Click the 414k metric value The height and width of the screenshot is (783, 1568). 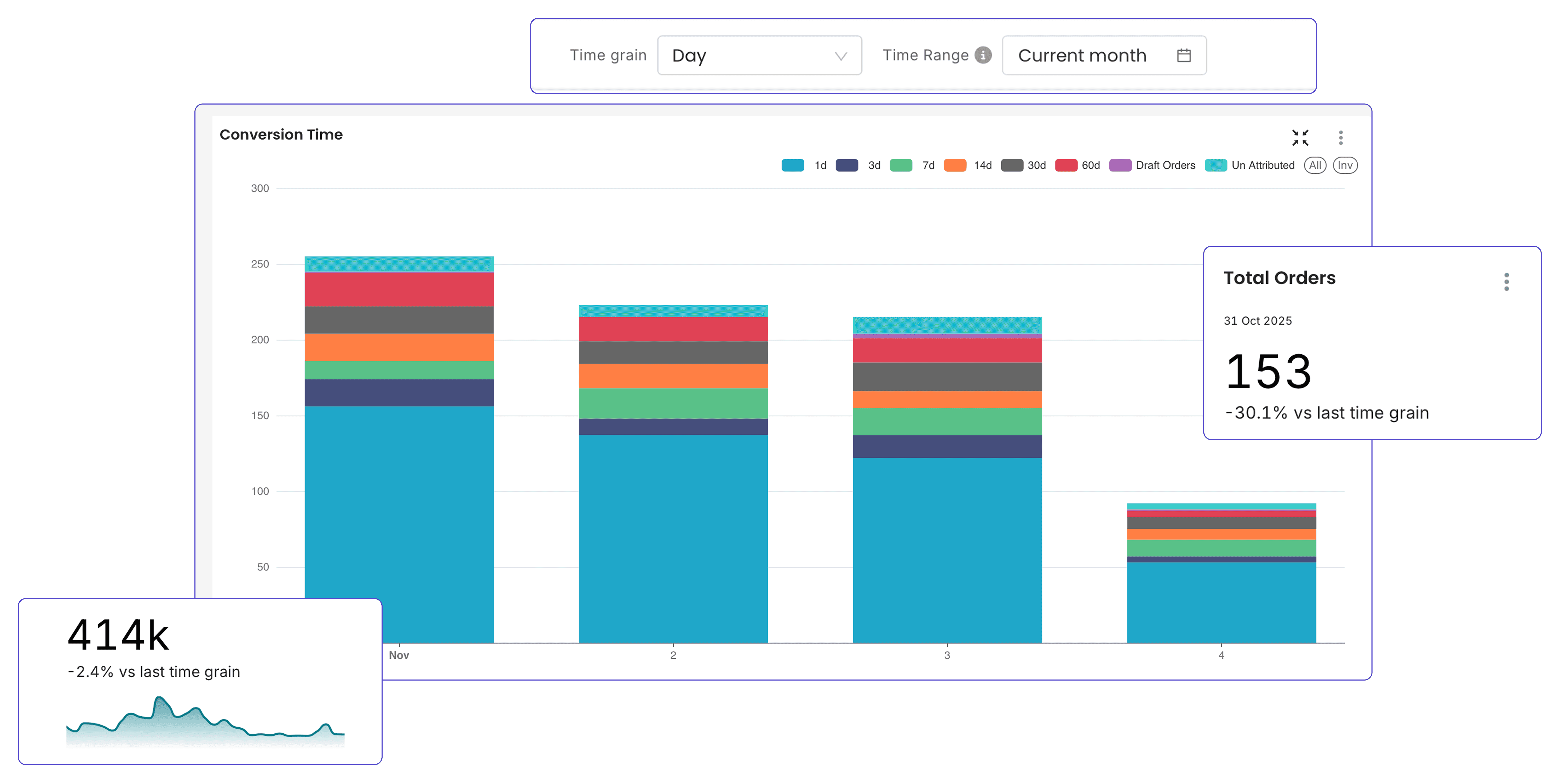[119, 635]
